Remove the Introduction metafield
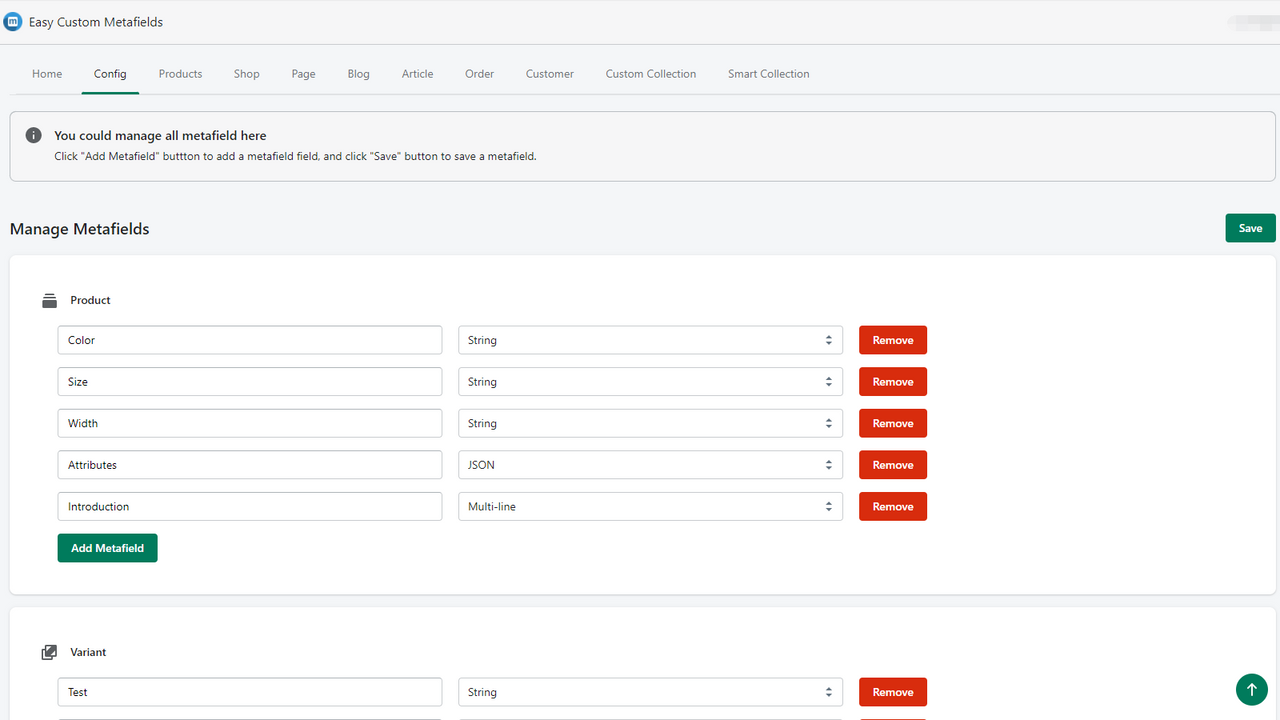Viewport: 1280px width, 720px height. click(893, 507)
